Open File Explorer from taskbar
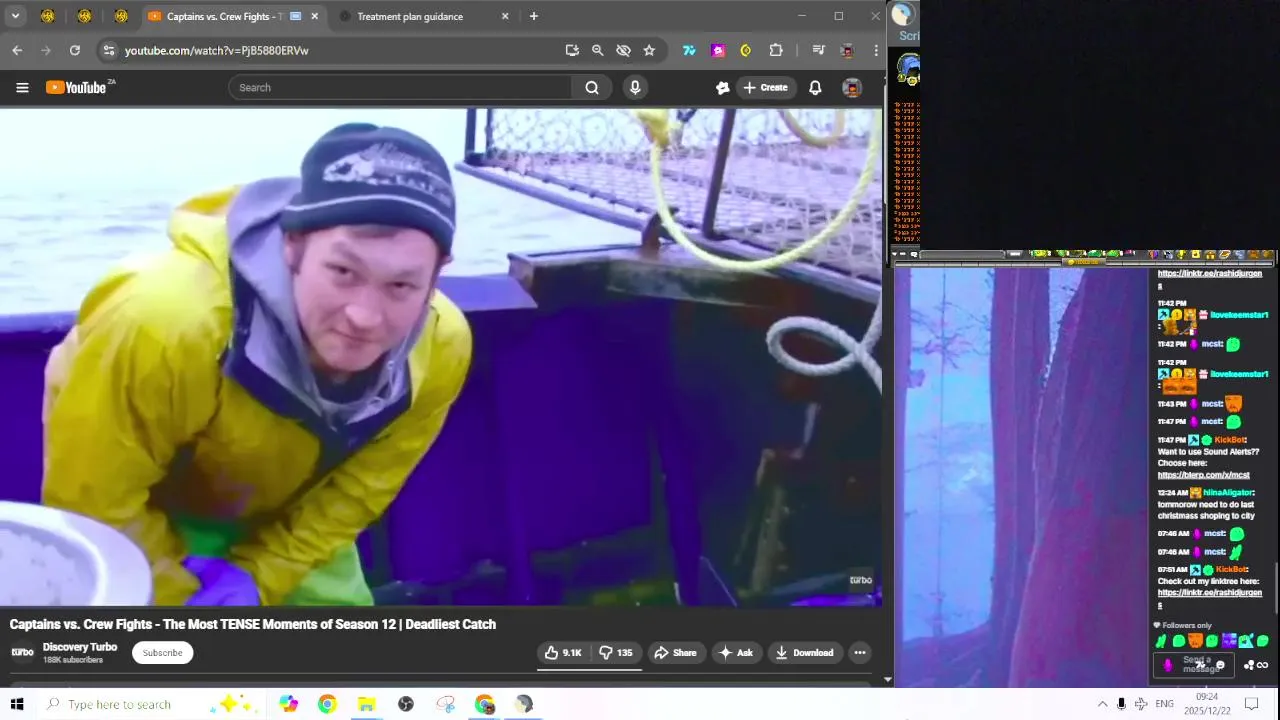1280x720 pixels. tap(366, 704)
